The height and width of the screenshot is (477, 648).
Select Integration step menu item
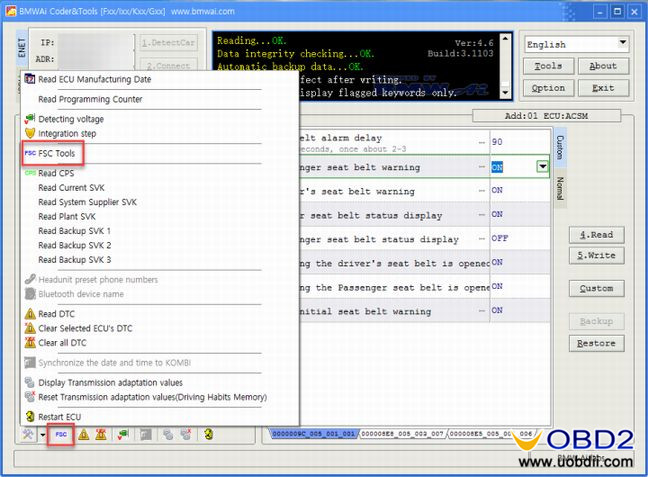click(x=67, y=134)
